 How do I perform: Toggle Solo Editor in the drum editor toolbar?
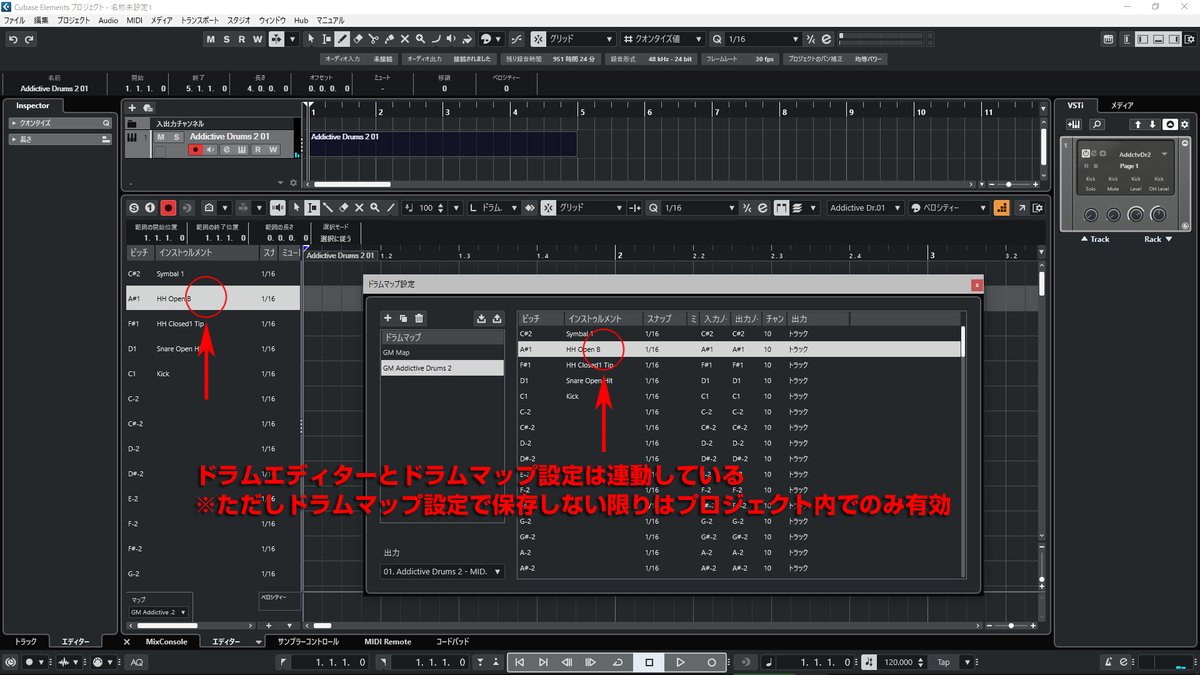coord(134,208)
